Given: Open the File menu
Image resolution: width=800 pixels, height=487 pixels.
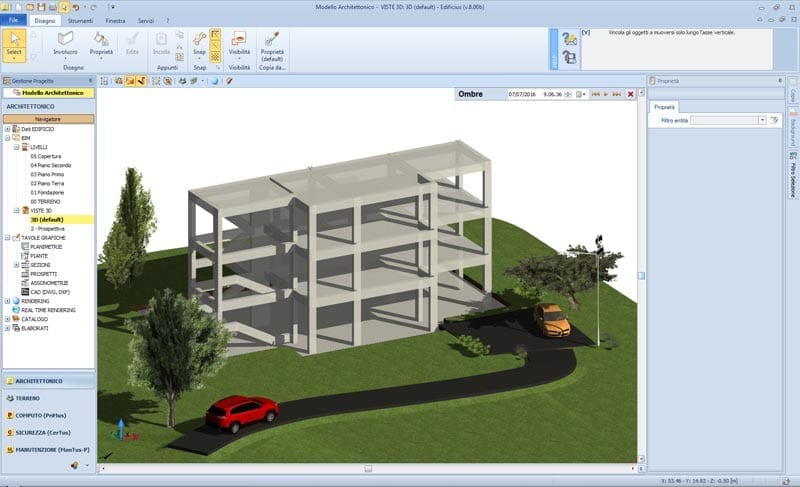Looking at the screenshot, I should coord(12,20).
